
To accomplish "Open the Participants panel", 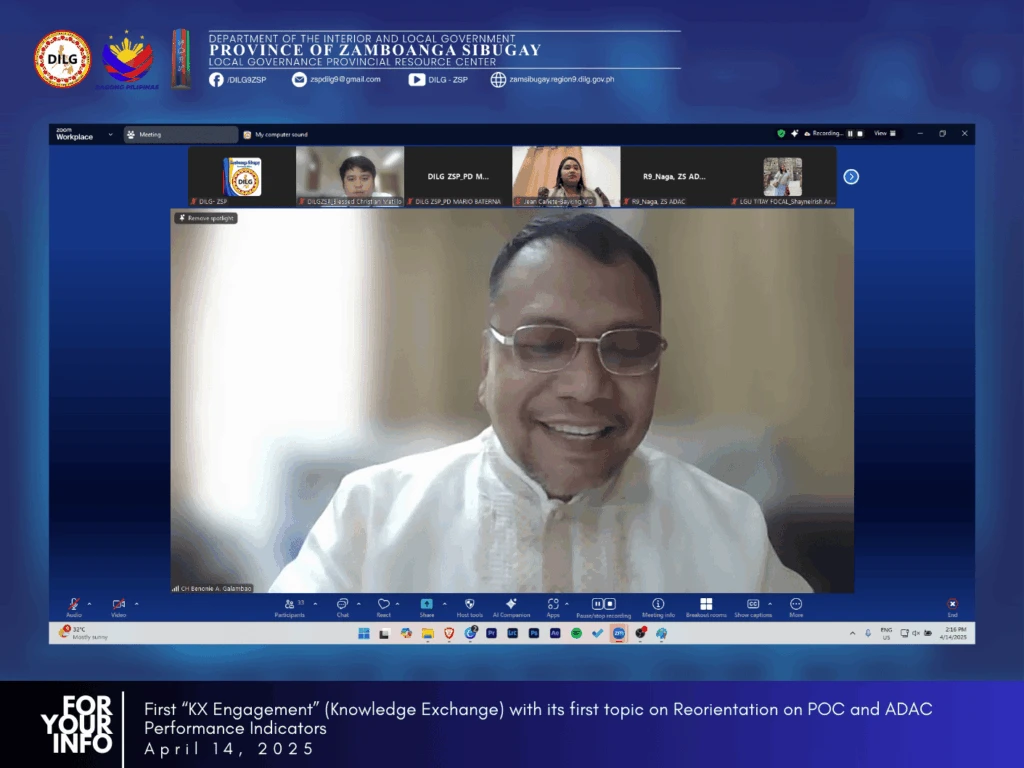I will click(x=290, y=607).
